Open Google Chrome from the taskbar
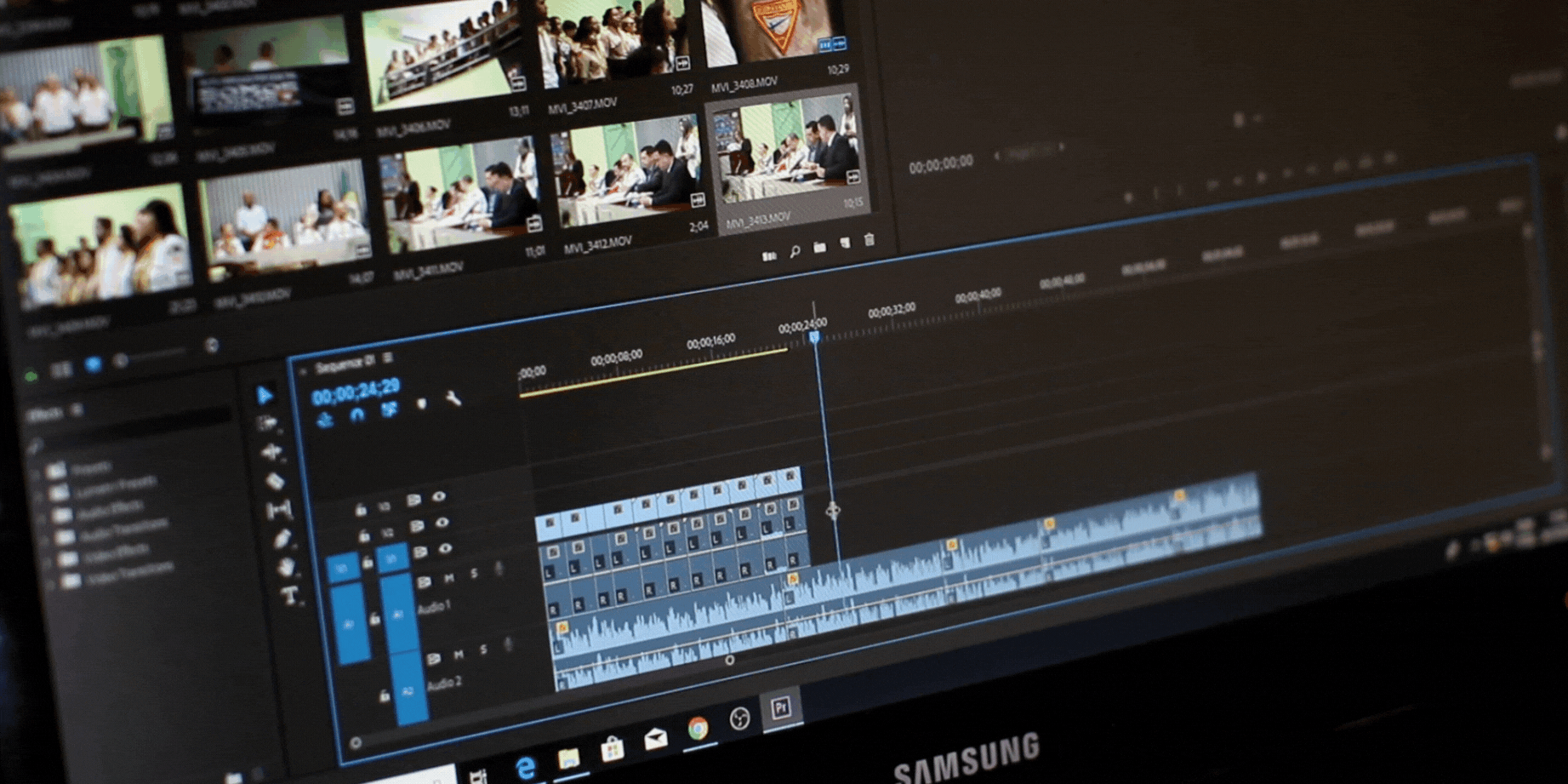Image resolution: width=1568 pixels, height=784 pixels. pos(698,728)
